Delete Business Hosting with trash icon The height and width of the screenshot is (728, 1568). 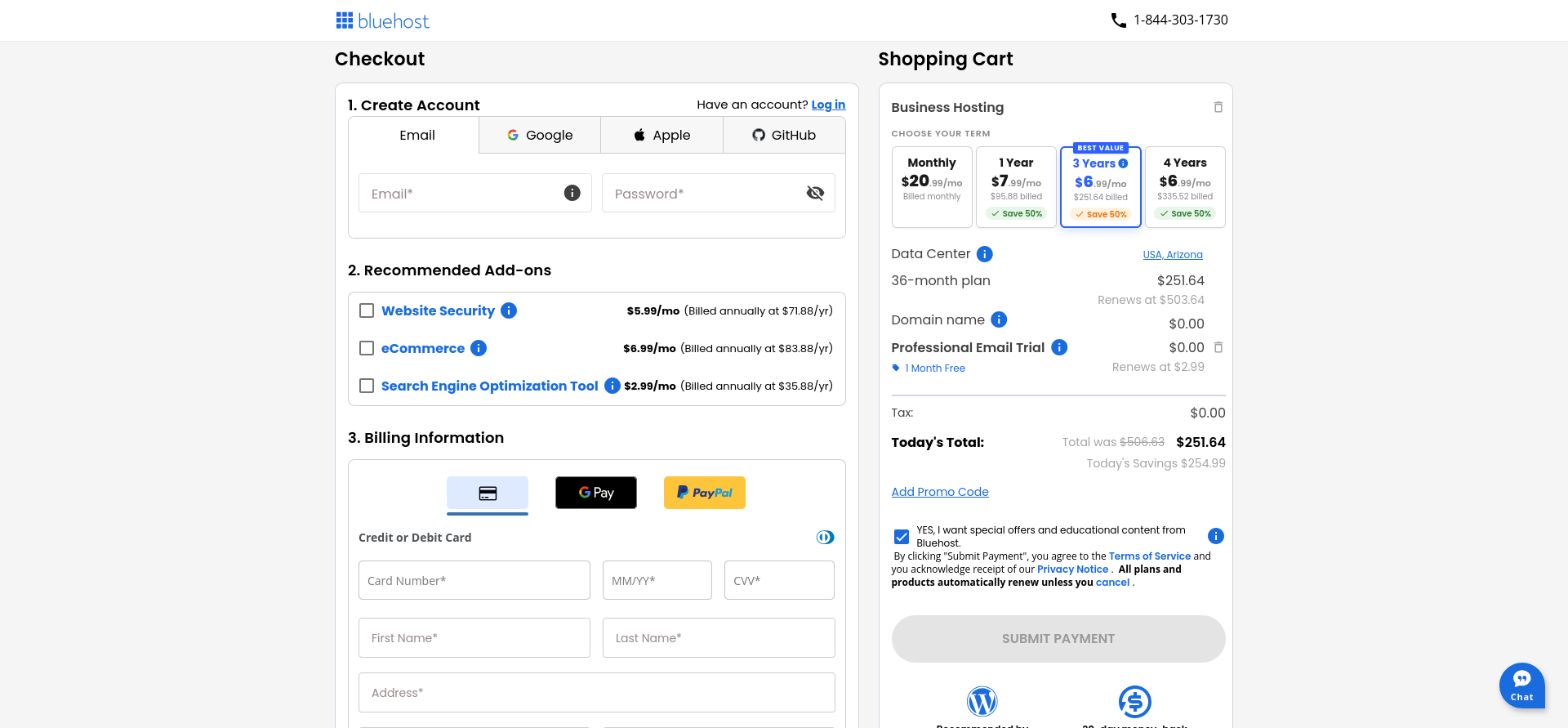coord(1218,107)
